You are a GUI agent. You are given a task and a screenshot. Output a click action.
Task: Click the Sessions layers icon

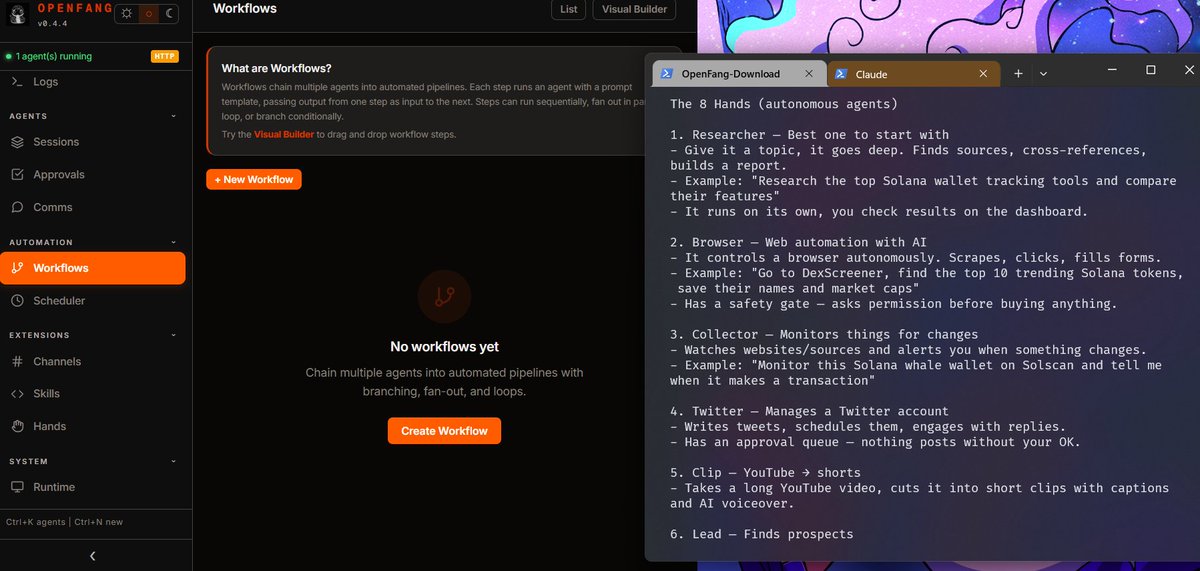(x=17, y=142)
